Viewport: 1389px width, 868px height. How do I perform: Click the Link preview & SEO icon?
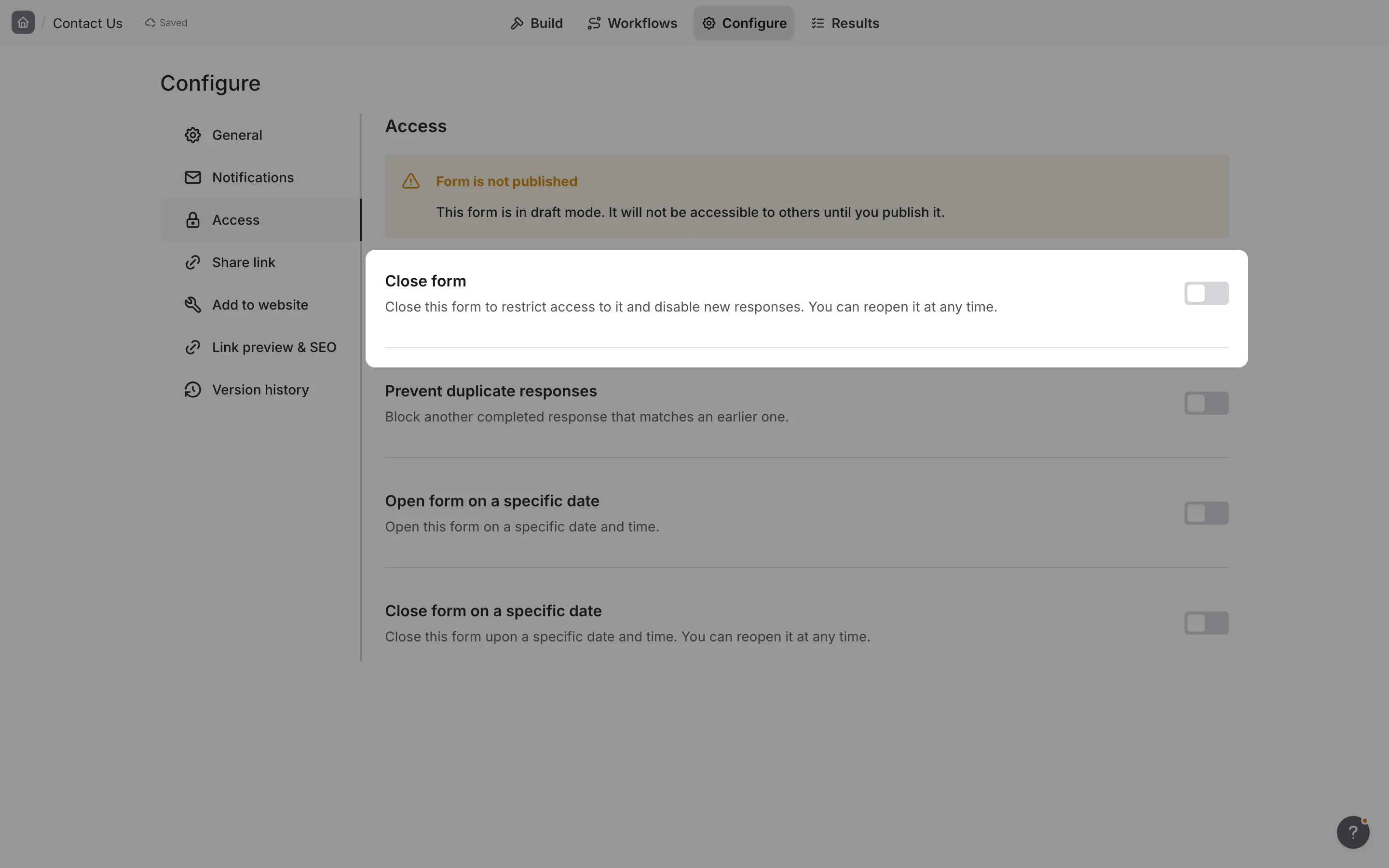click(193, 347)
